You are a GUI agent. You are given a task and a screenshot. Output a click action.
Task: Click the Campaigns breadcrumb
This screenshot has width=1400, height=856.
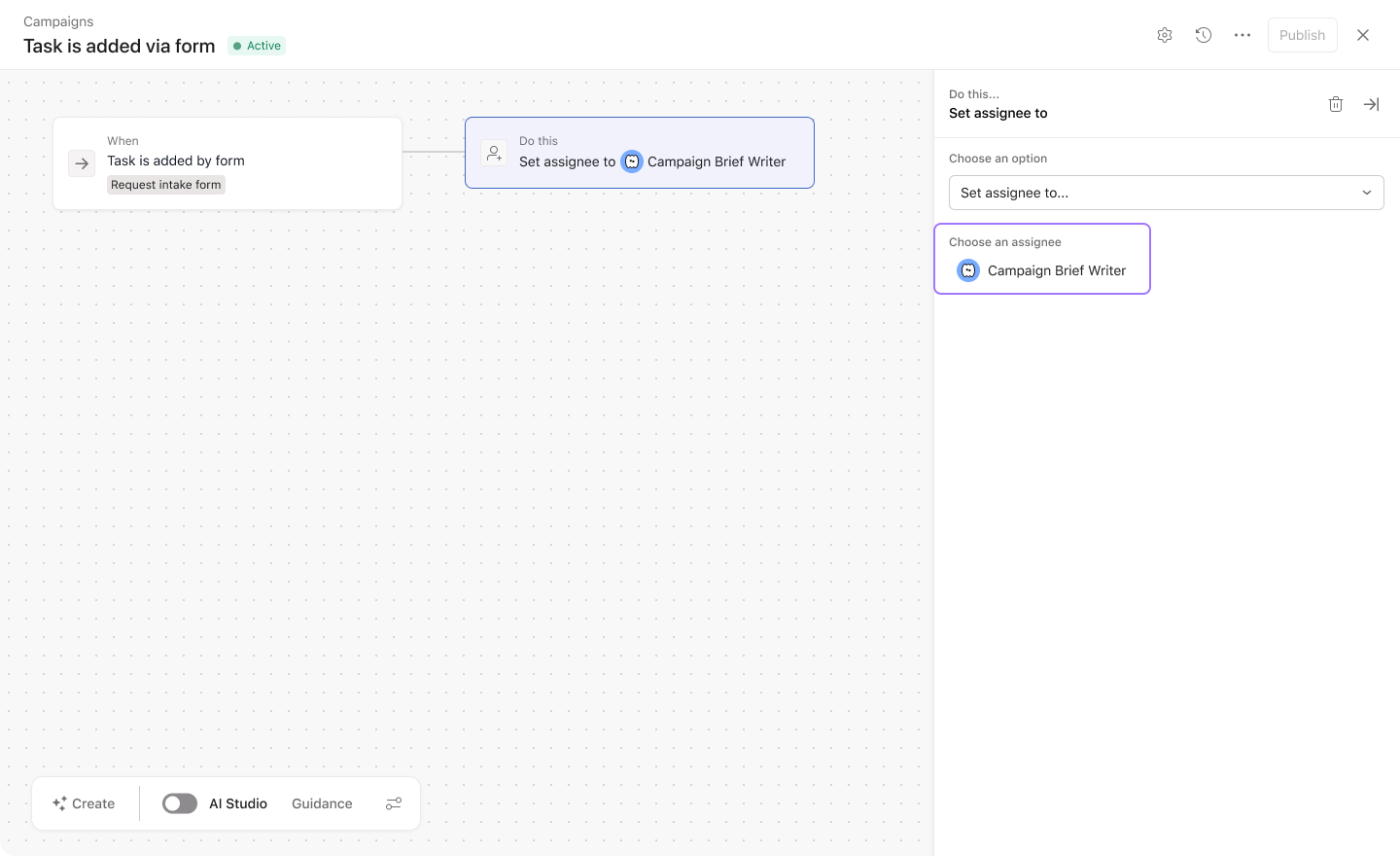click(58, 21)
